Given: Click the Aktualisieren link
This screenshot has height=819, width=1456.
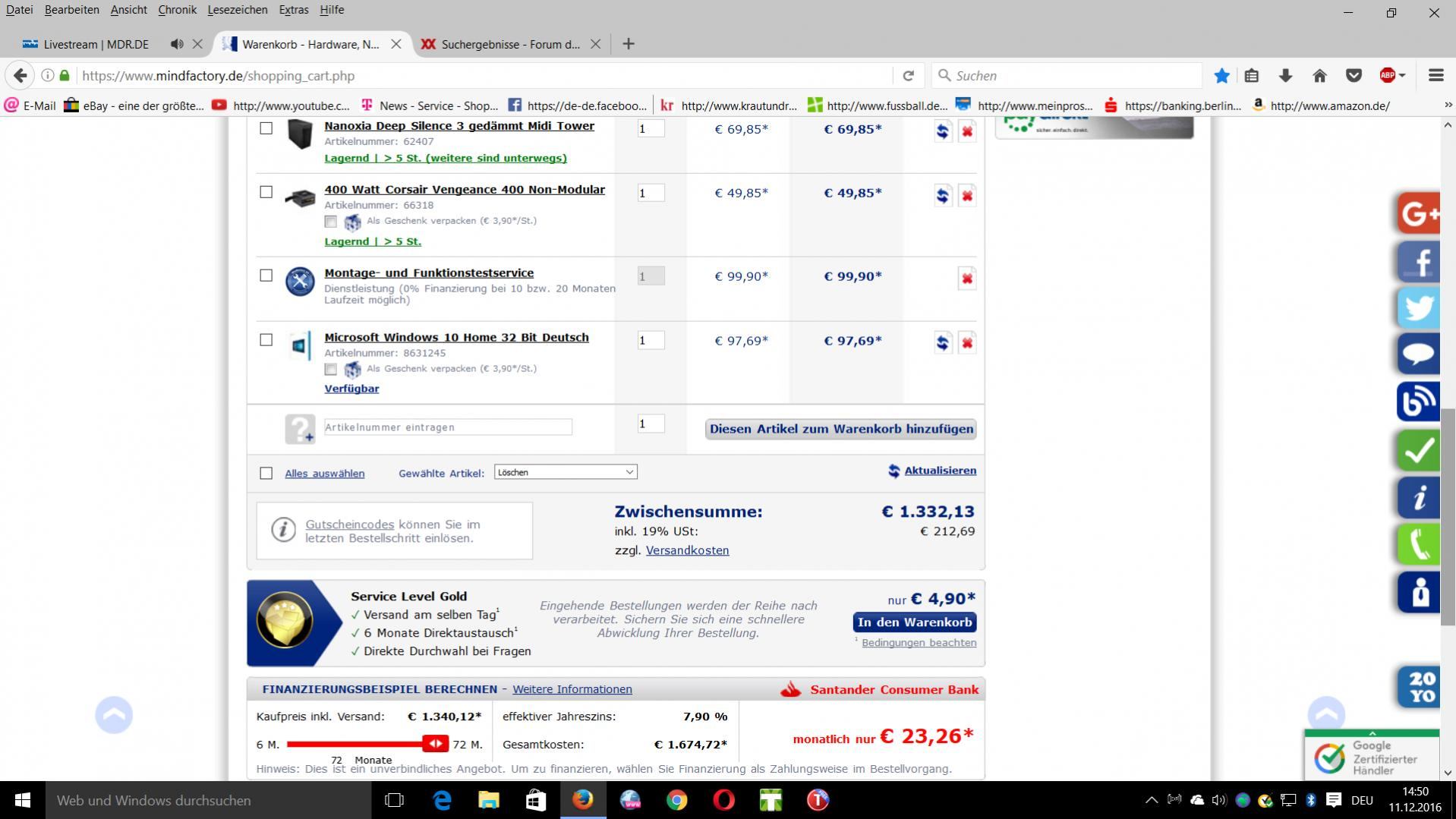Looking at the screenshot, I should pos(940,471).
